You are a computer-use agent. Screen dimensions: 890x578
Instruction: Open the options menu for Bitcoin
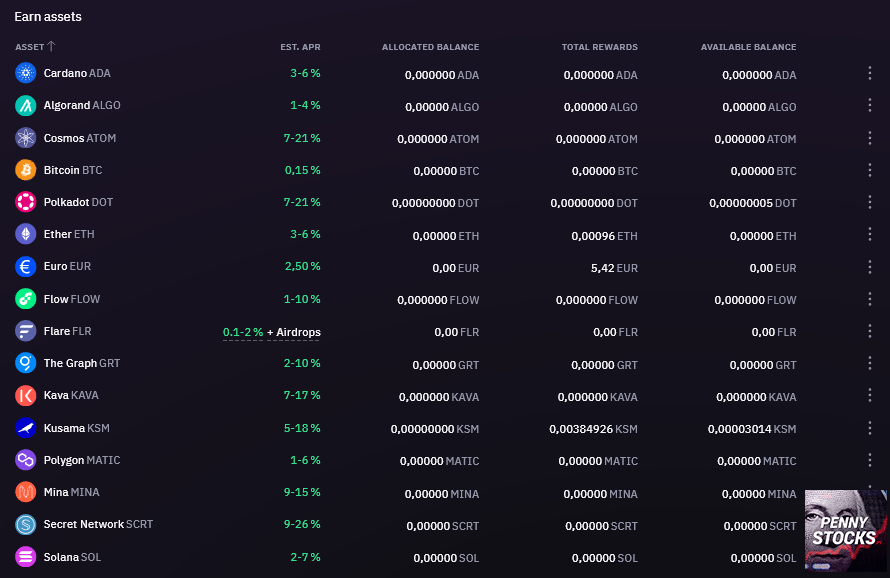869,170
